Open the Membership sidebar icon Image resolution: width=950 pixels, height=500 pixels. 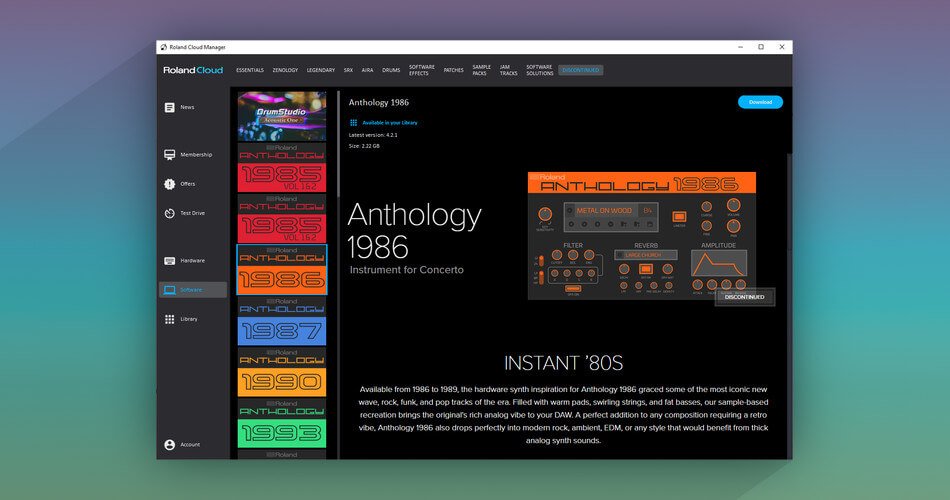click(170, 155)
